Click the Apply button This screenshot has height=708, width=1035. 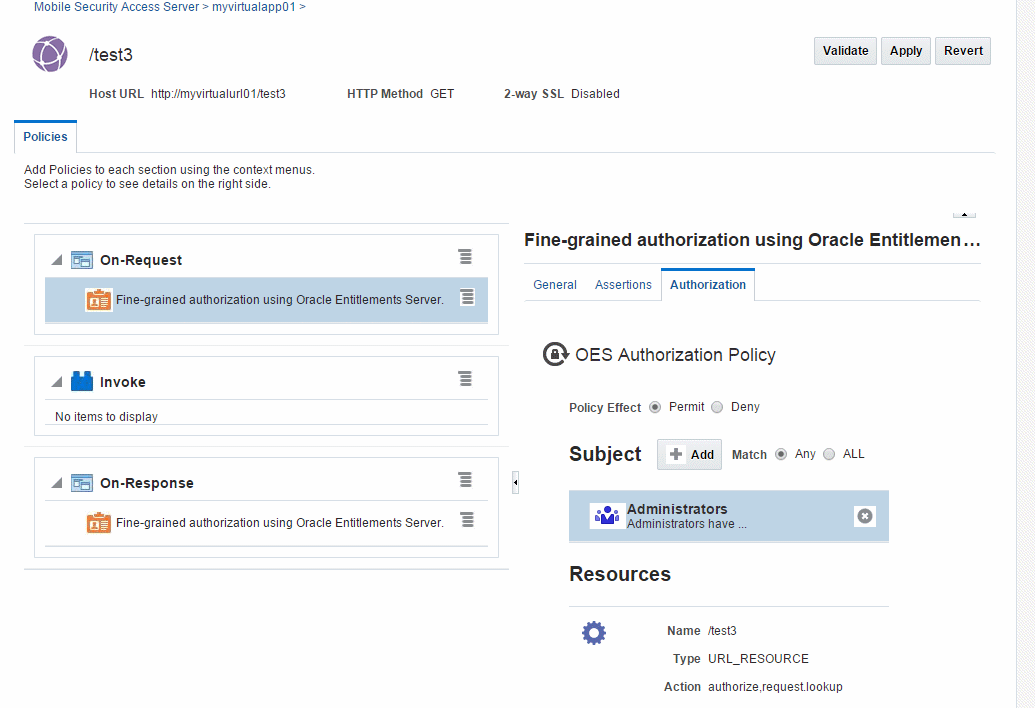[x=906, y=51]
